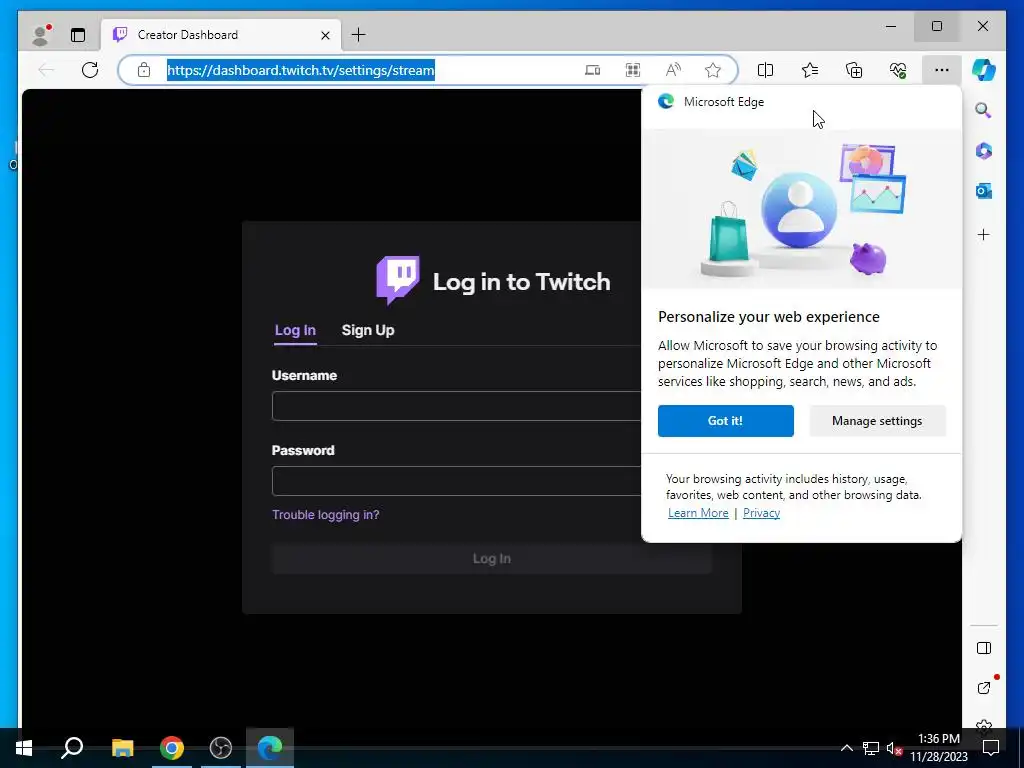Open the Copilot sidebar icon
Image resolution: width=1024 pixels, height=768 pixels.
(x=984, y=70)
